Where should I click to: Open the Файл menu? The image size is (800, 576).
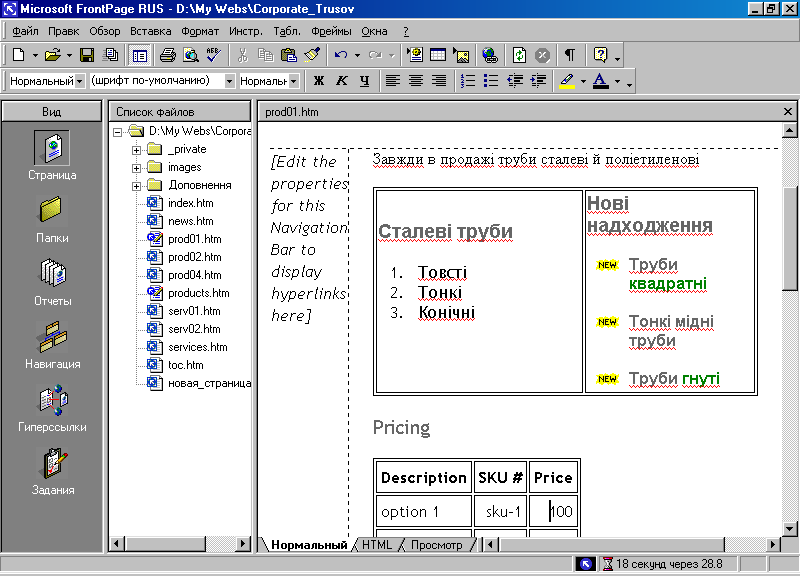25,31
